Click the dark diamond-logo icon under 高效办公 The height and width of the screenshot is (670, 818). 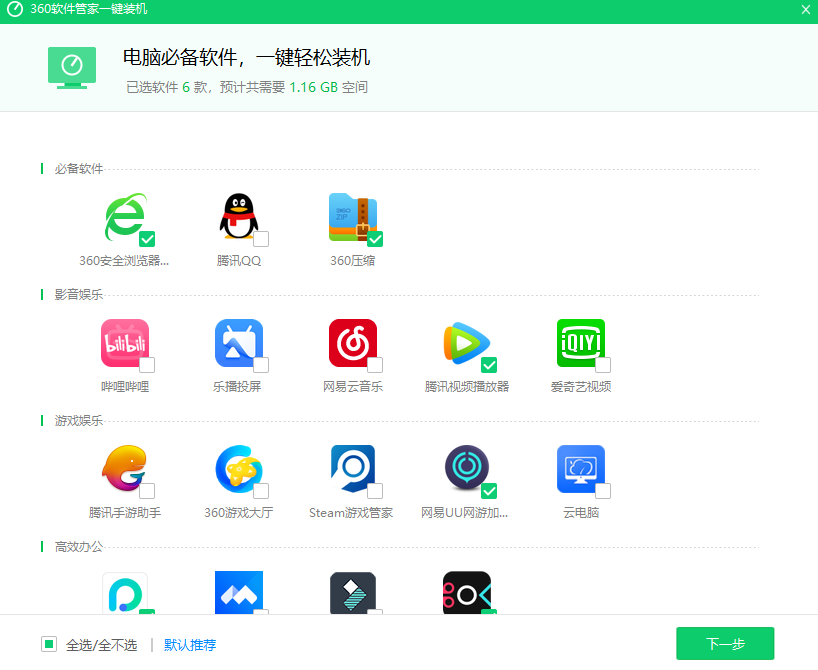tap(353, 593)
